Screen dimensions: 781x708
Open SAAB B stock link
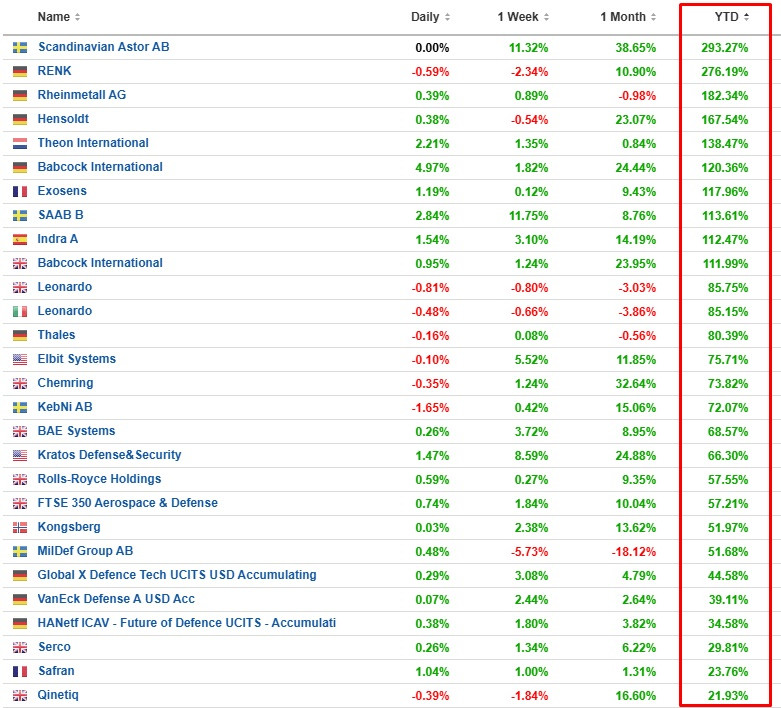click(x=61, y=215)
